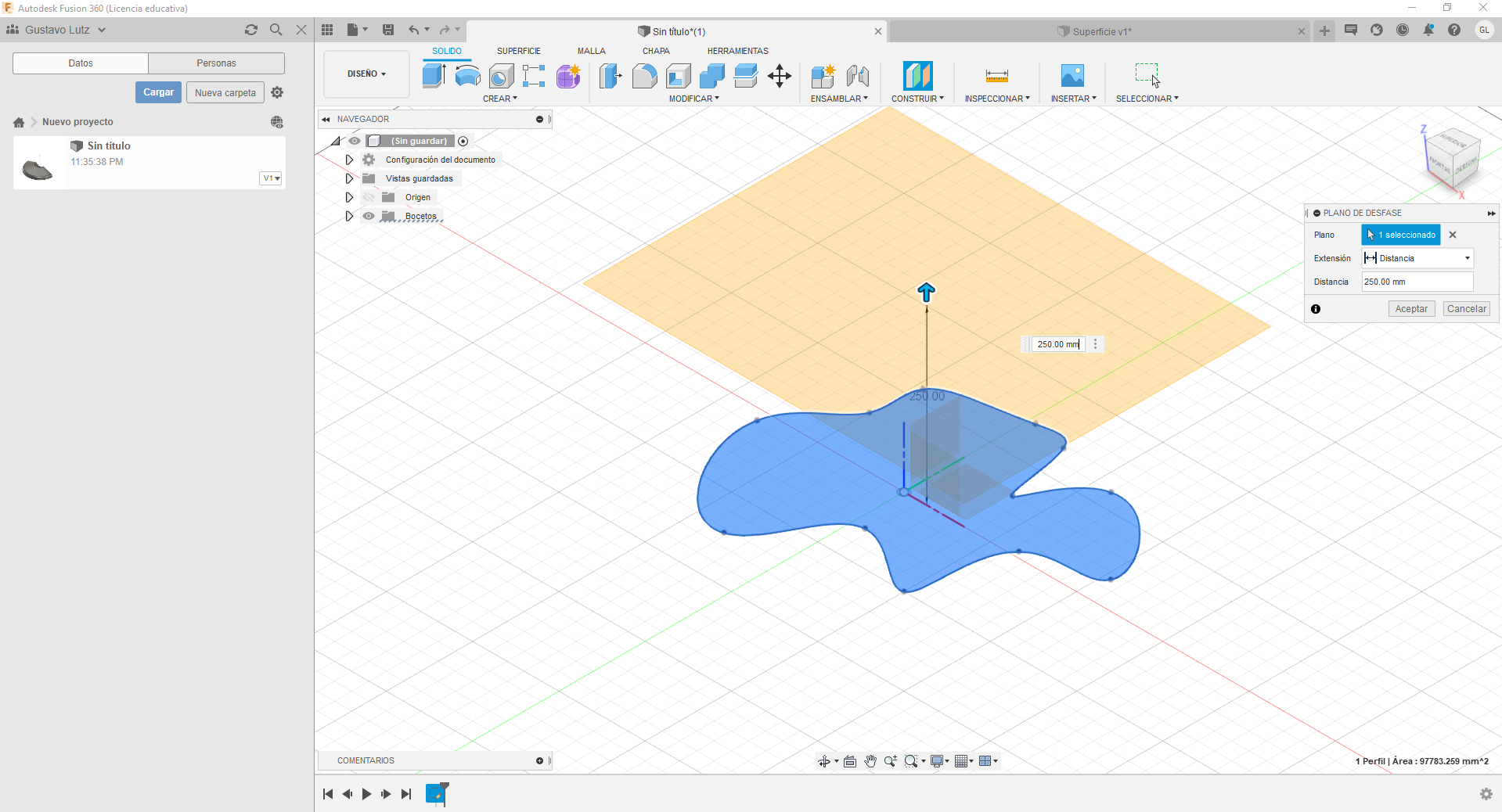
Task: Toggle visibility of the root component
Action: 355,141
